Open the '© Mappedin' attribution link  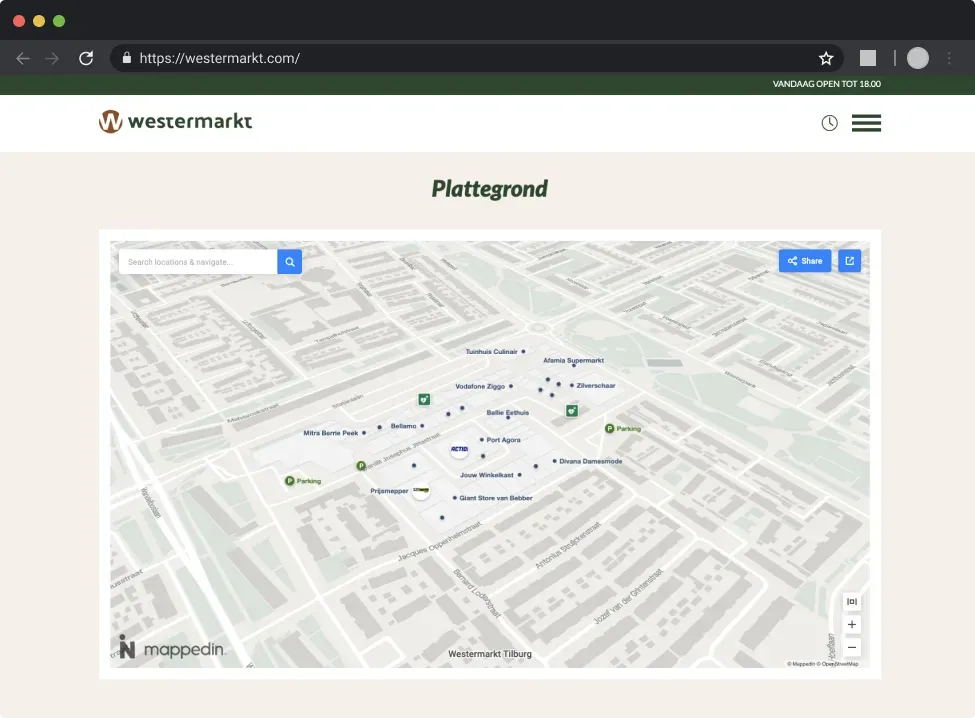click(801, 664)
